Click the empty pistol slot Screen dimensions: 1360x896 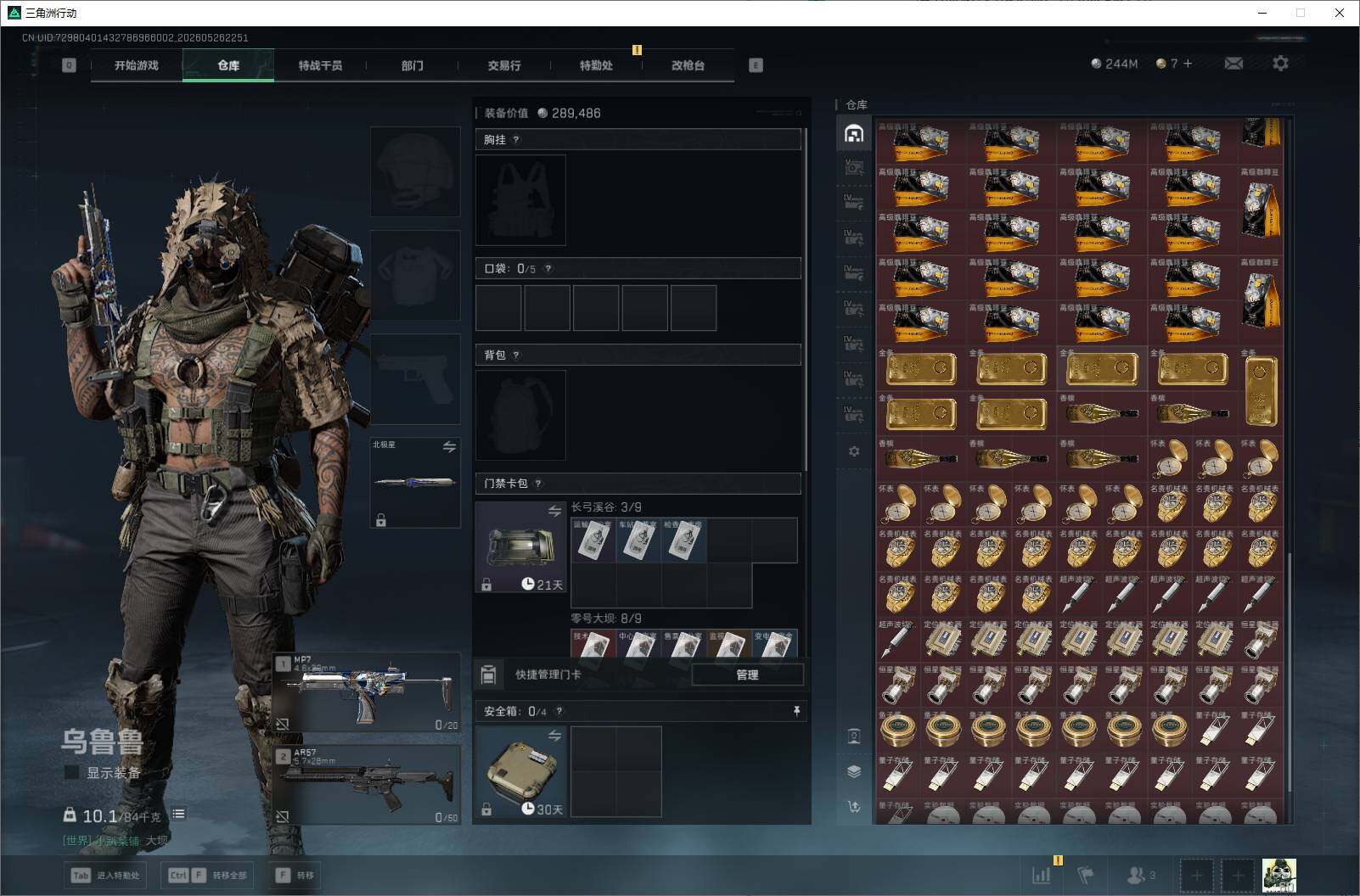click(415, 378)
